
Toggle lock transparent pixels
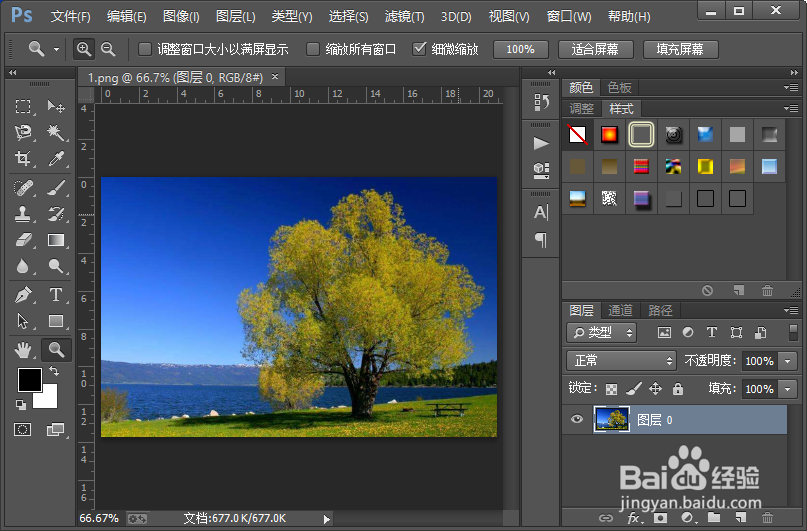click(x=611, y=389)
